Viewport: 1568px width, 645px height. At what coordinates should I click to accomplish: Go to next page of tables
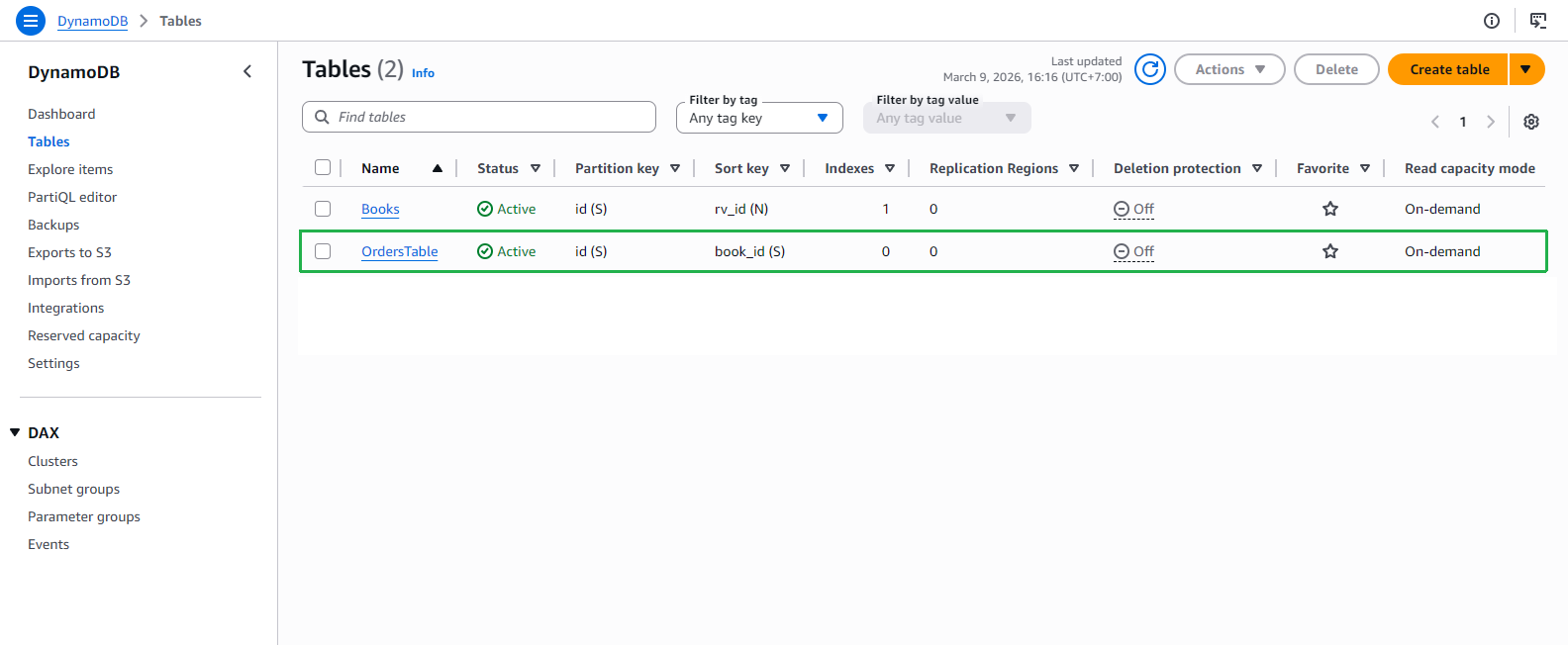(x=1491, y=122)
